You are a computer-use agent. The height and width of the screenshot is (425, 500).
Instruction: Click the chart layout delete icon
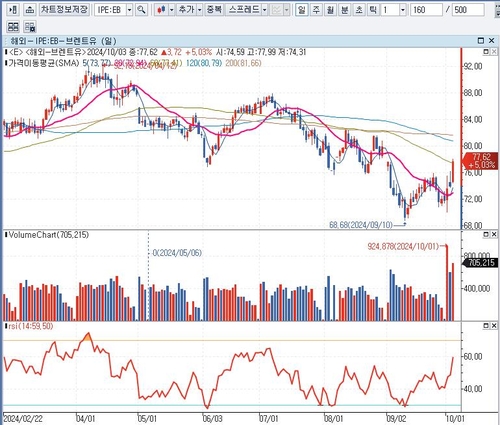pyautogui.click(x=30, y=27)
